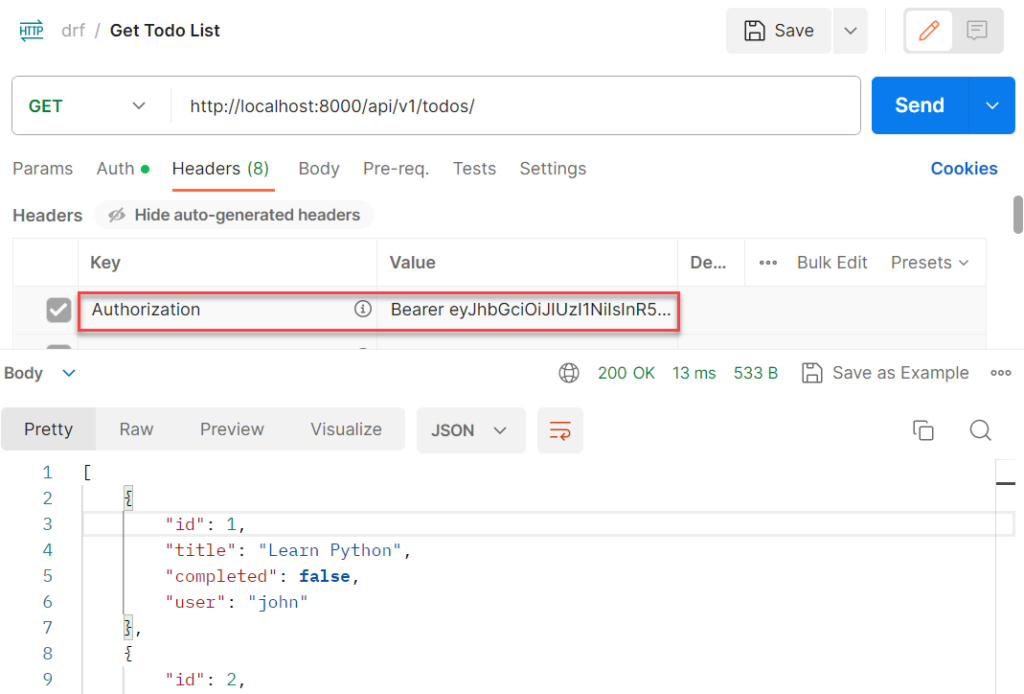Hide auto-generated headers toggle
Image resolution: width=1024 pixels, height=694 pixels.
click(234, 215)
